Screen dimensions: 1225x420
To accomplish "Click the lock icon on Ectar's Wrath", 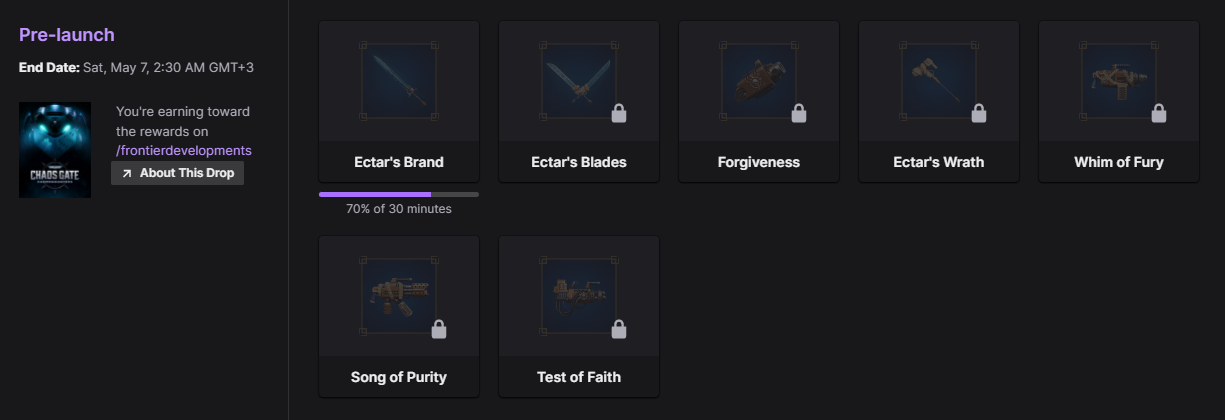I will point(979,114).
